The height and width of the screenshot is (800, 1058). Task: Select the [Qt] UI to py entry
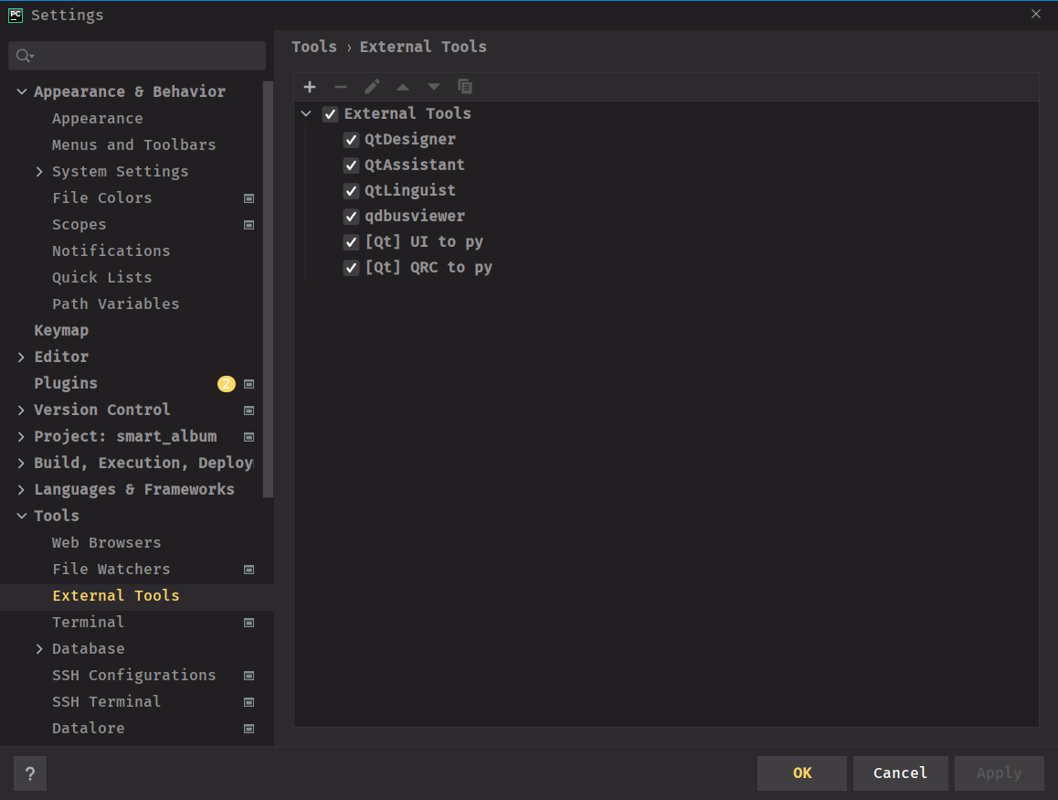tap(424, 242)
